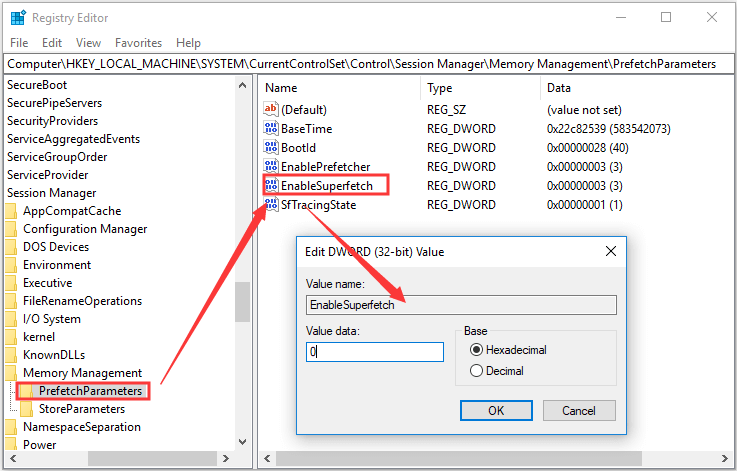Screen dimensions: 737x471
Task: Cancel the Edit DWORD dialog
Action: coord(578,410)
